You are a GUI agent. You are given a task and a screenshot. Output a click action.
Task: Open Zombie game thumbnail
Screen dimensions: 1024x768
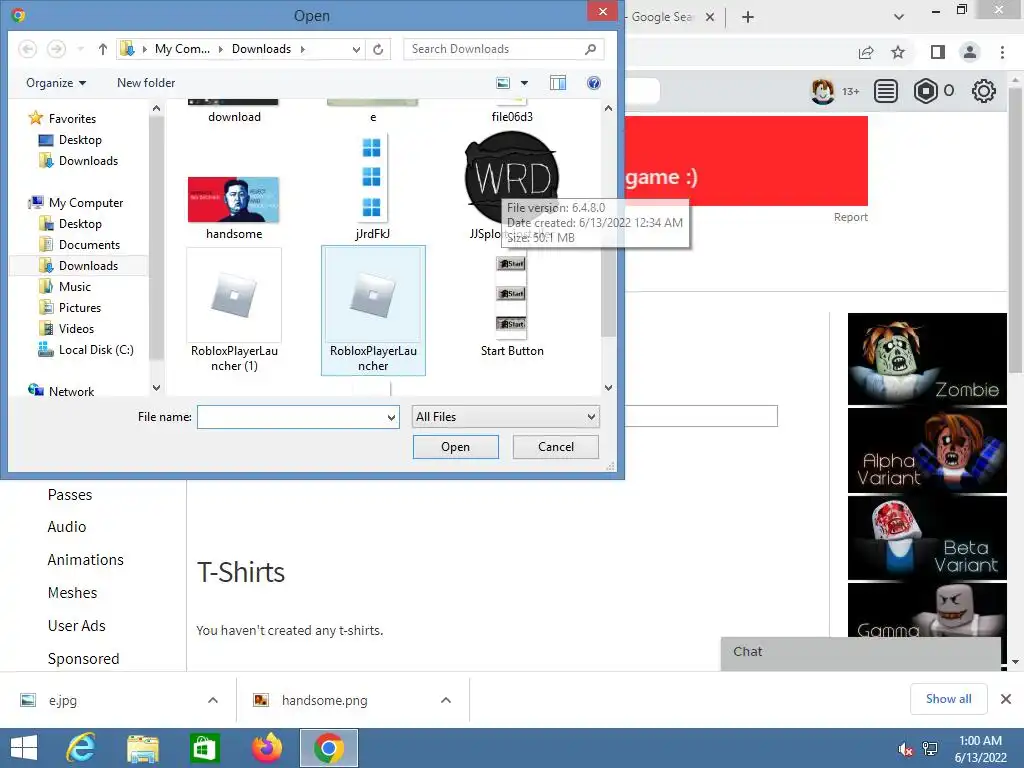pyautogui.click(x=927, y=359)
